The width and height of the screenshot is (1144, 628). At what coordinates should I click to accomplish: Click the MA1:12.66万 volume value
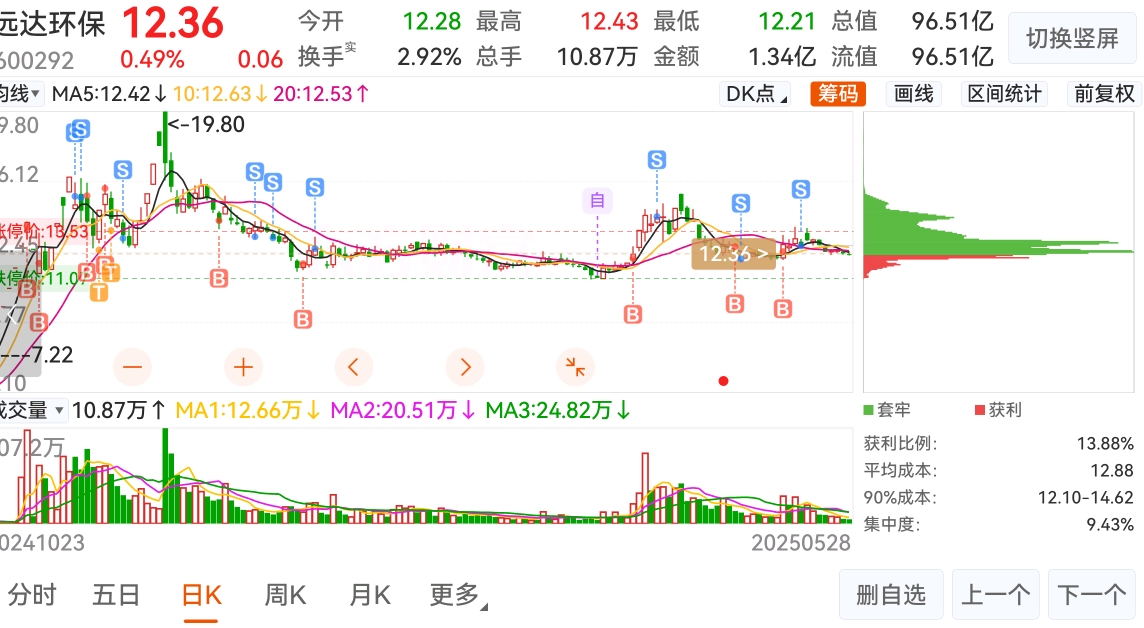click(x=247, y=411)
